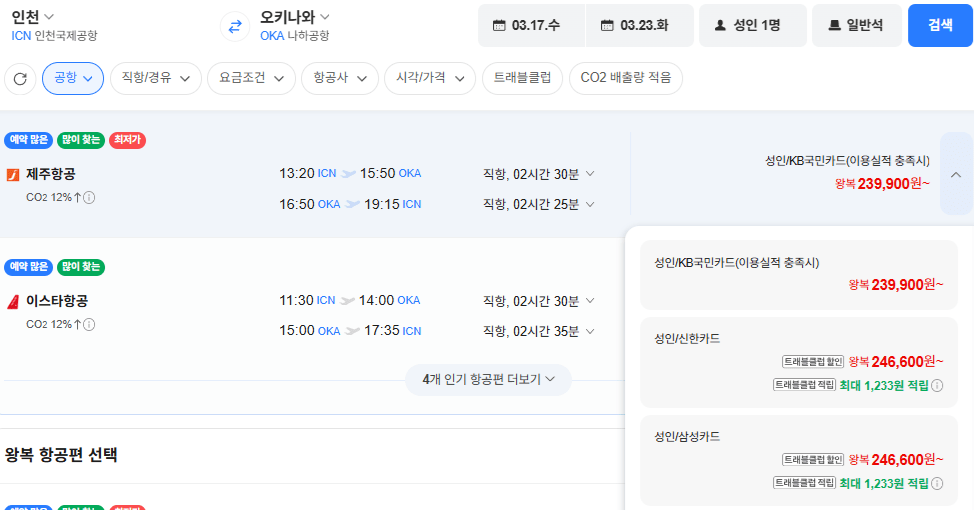Click the 제주항공 airline logo
Viewport: 974px width, 510px height.
[x=13, y=175]
